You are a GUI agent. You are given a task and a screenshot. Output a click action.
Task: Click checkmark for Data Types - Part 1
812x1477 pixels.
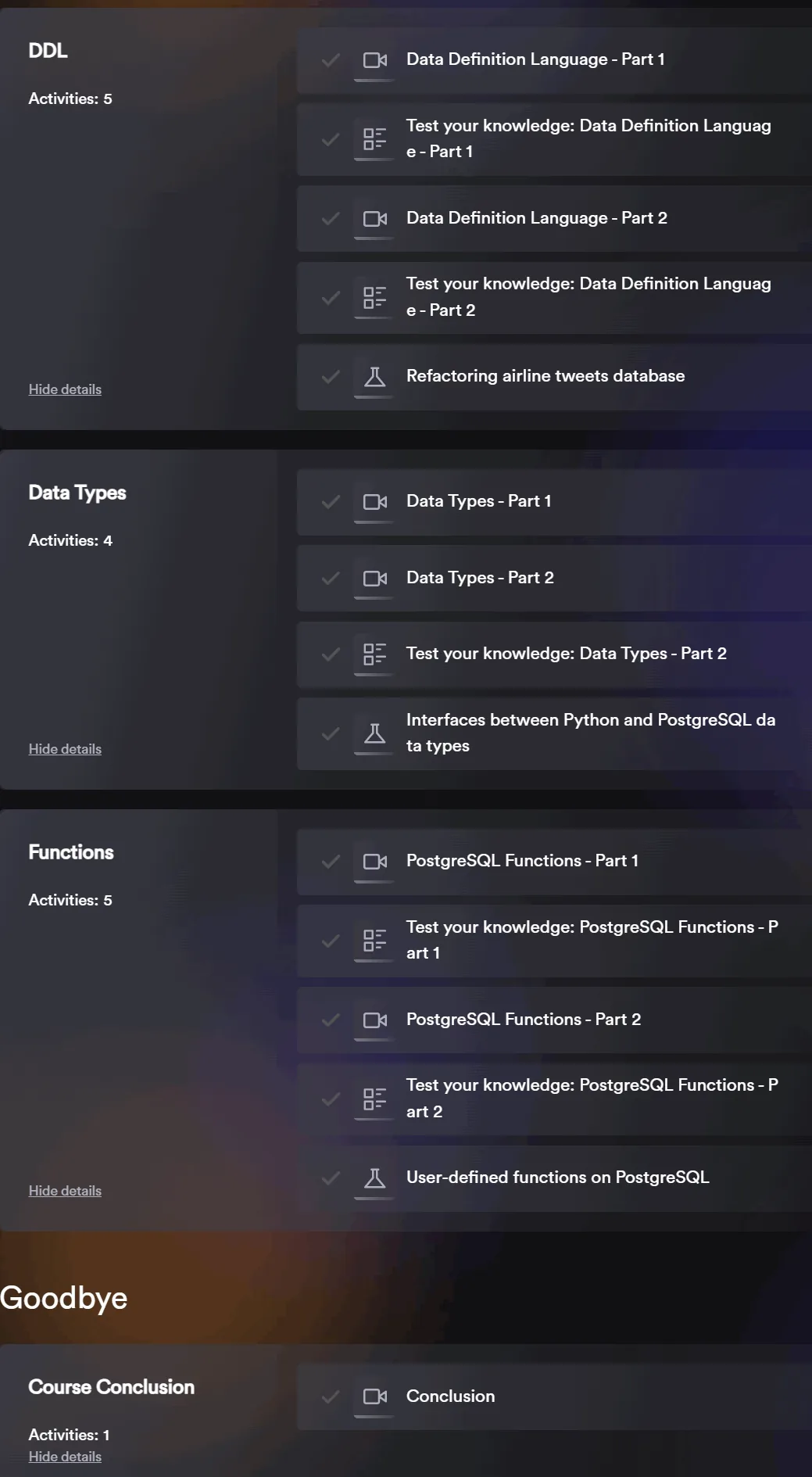pyautogui.click(x=331, y=502)
